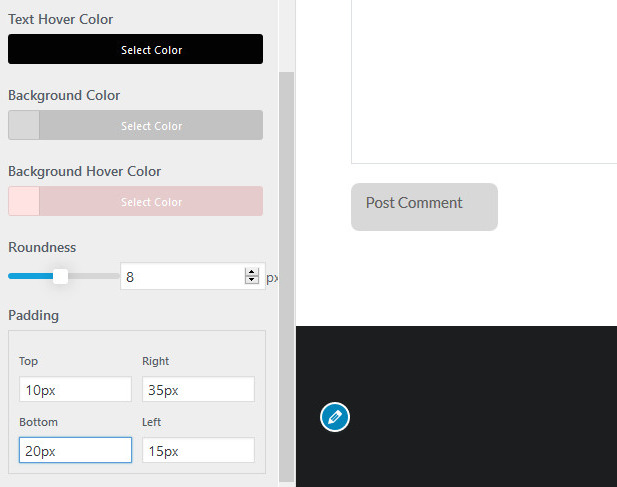
Task: Click into the Left padding input
Action: pyautogui.click(x=198, y=451)
